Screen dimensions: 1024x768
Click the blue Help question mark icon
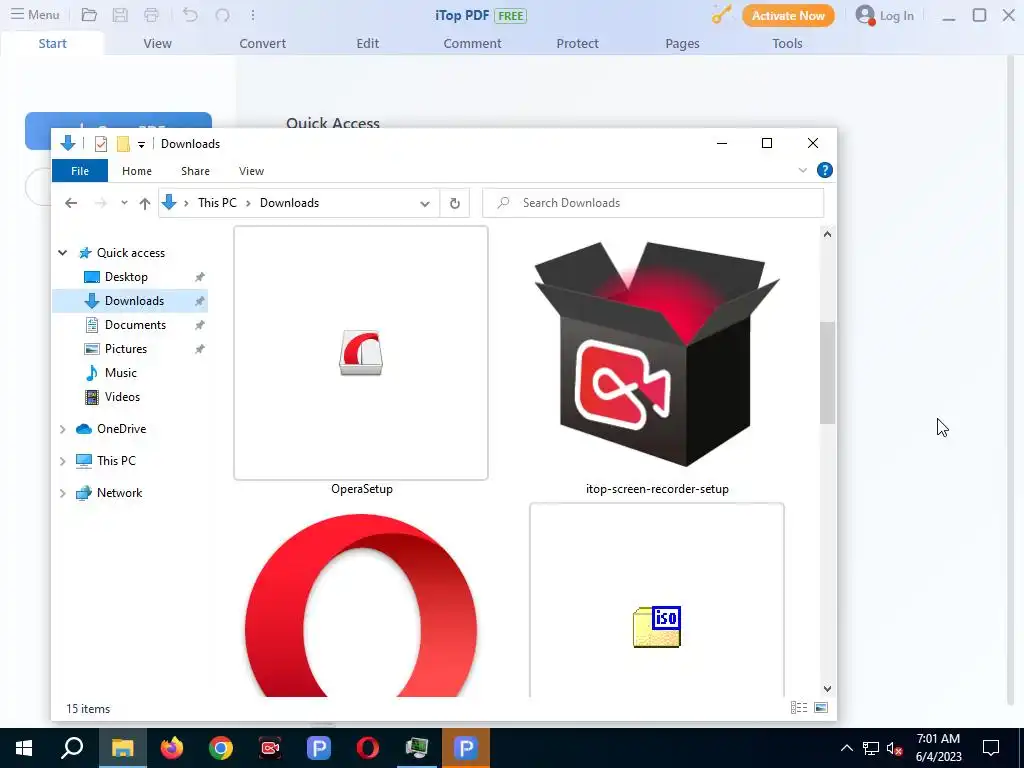point(825,170)
